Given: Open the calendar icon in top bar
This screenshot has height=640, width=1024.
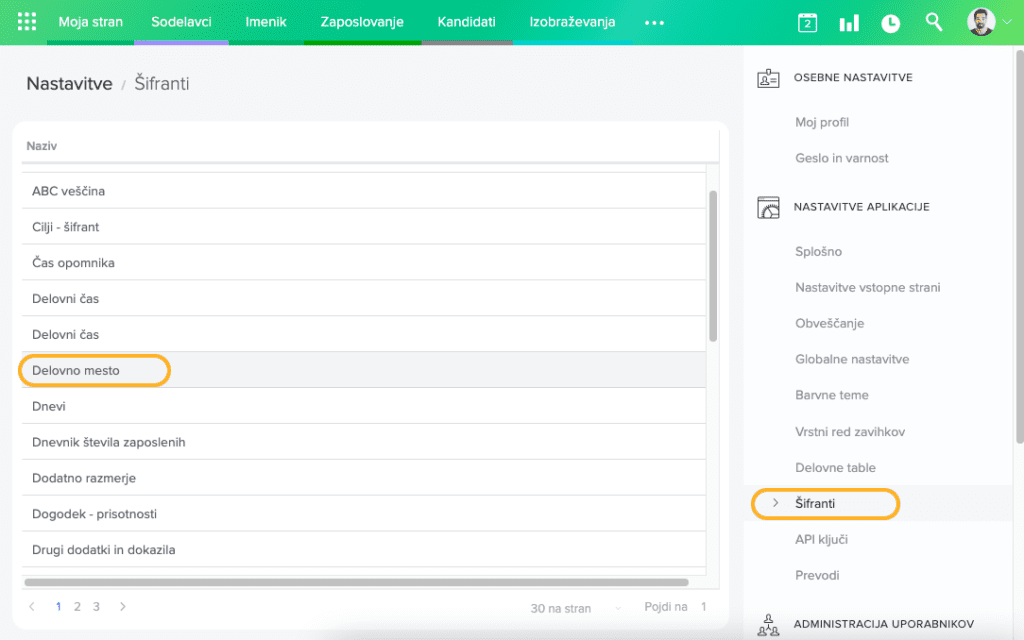Looking at the screenshot, I should click(x=807, y=23).
